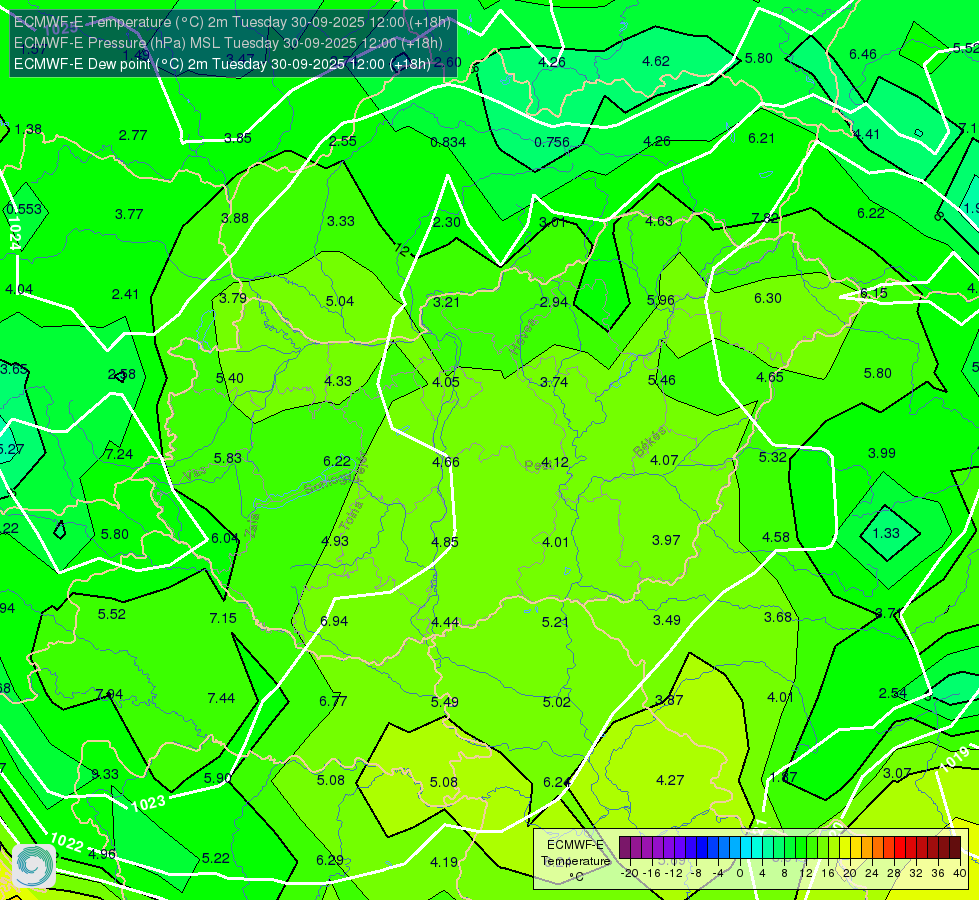Click the 4.62 dew point value
Image resolution: width=979 pixels, height=900 pixels.
tap(656, 61)
